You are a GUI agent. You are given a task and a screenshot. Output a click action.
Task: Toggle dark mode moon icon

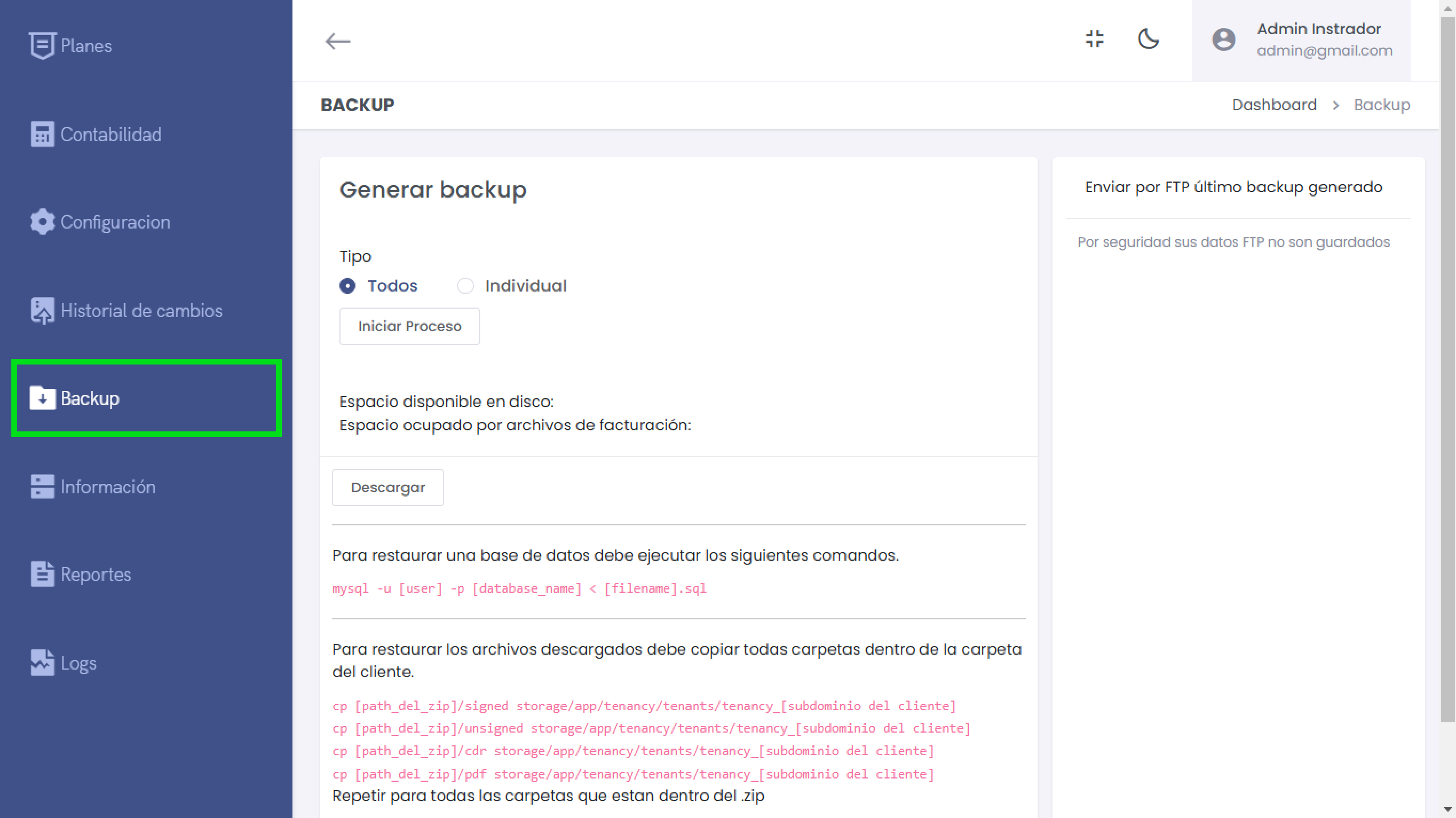click(1148, 39)
